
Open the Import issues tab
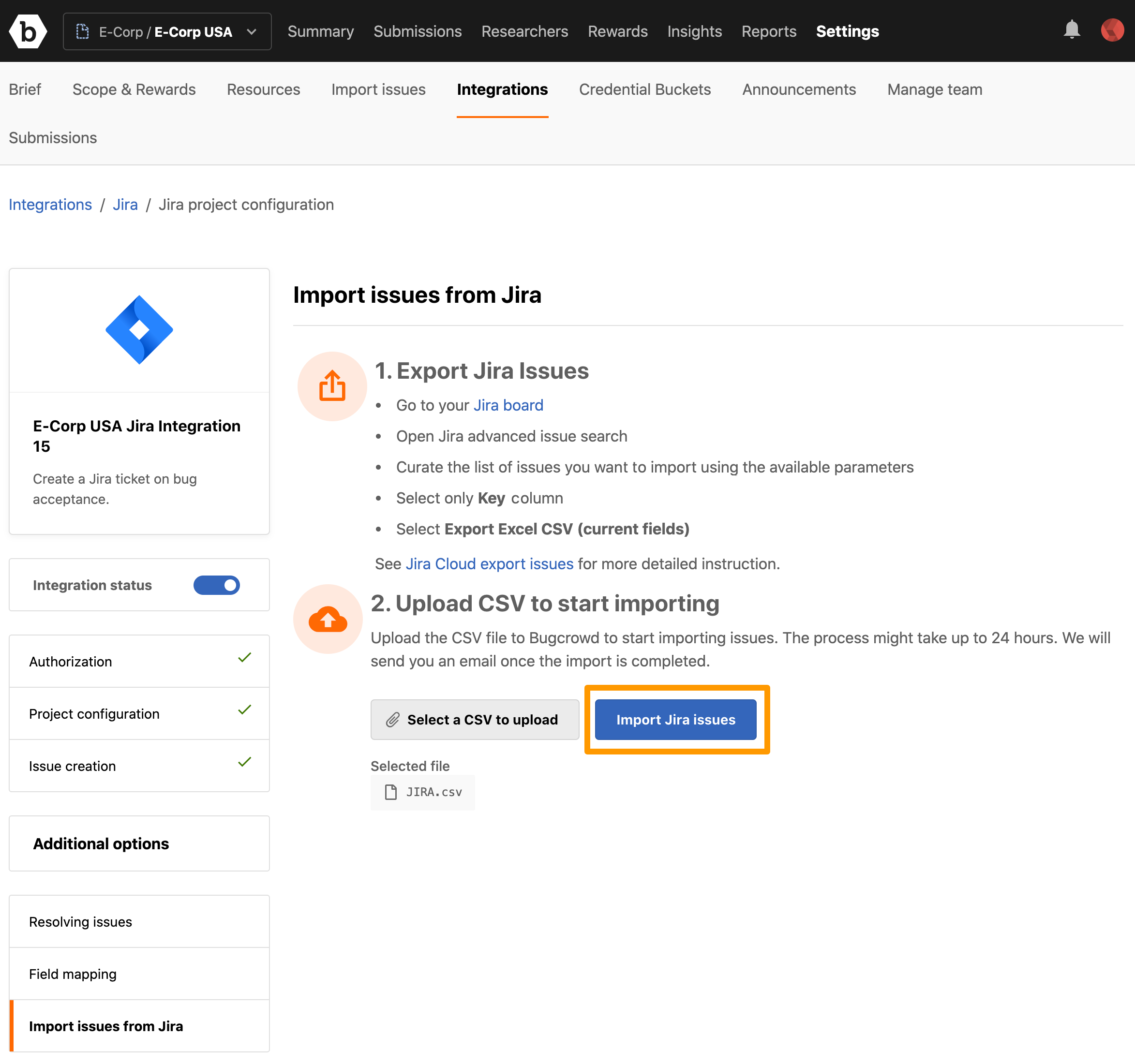click(378, 89)
